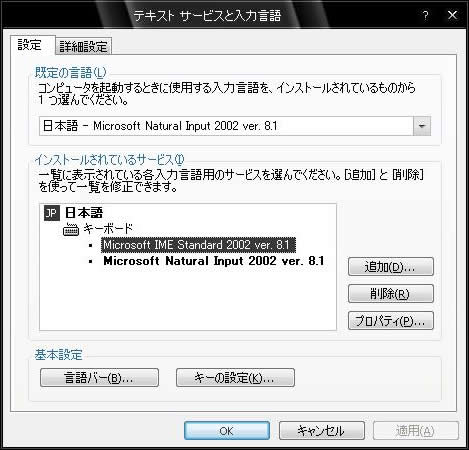Click the keyboard icon beside キーボード
469x450 pixels.
point(71,229)
